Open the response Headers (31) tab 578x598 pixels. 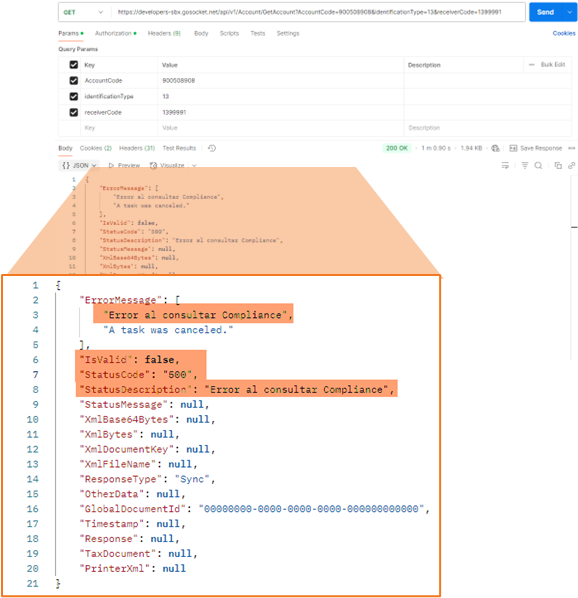(137, 148)
